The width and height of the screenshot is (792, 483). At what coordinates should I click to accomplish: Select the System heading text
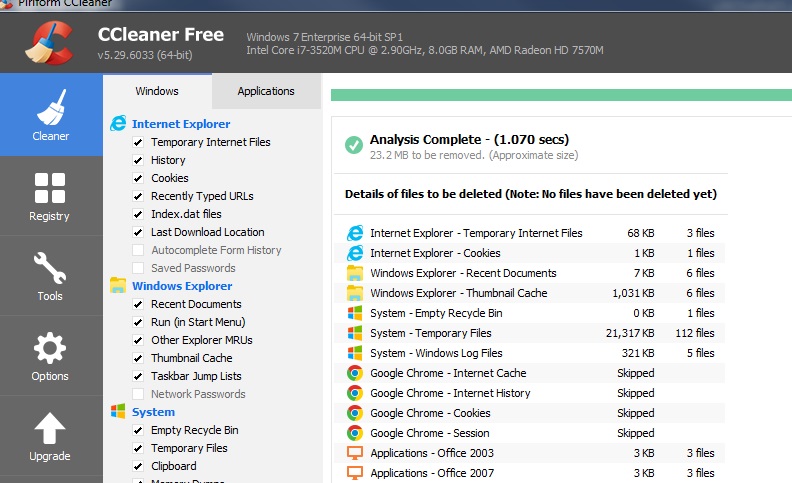point(153,412)
